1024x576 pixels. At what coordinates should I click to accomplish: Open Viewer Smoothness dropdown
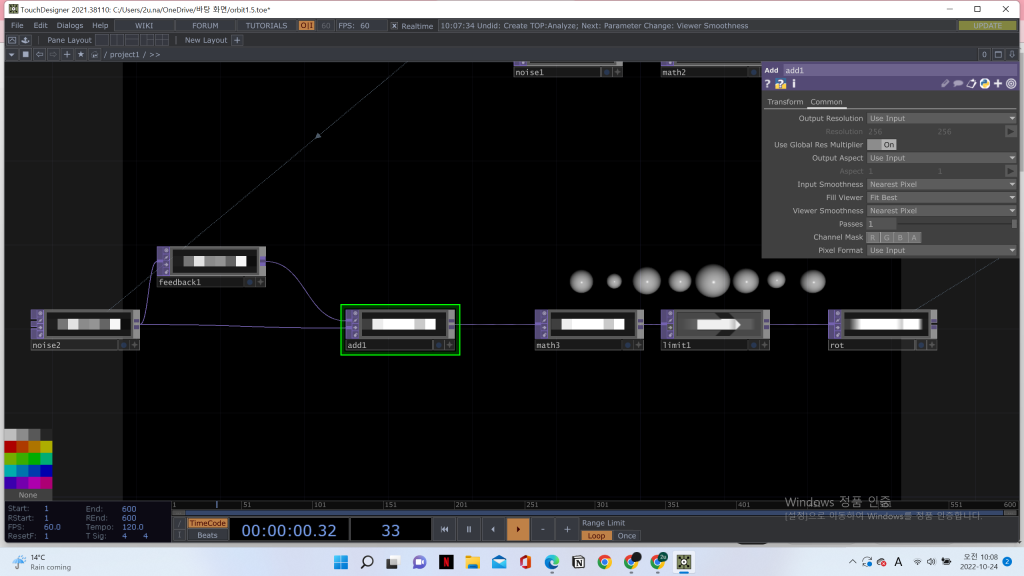click(942, 211)
